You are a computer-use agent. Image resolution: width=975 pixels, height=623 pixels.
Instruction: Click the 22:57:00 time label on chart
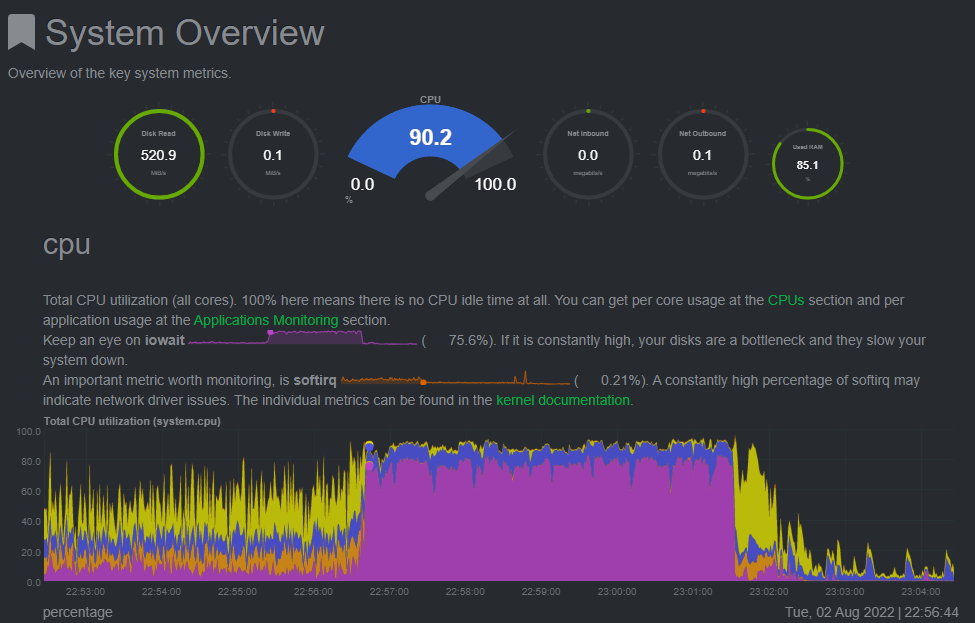point(389,592)
